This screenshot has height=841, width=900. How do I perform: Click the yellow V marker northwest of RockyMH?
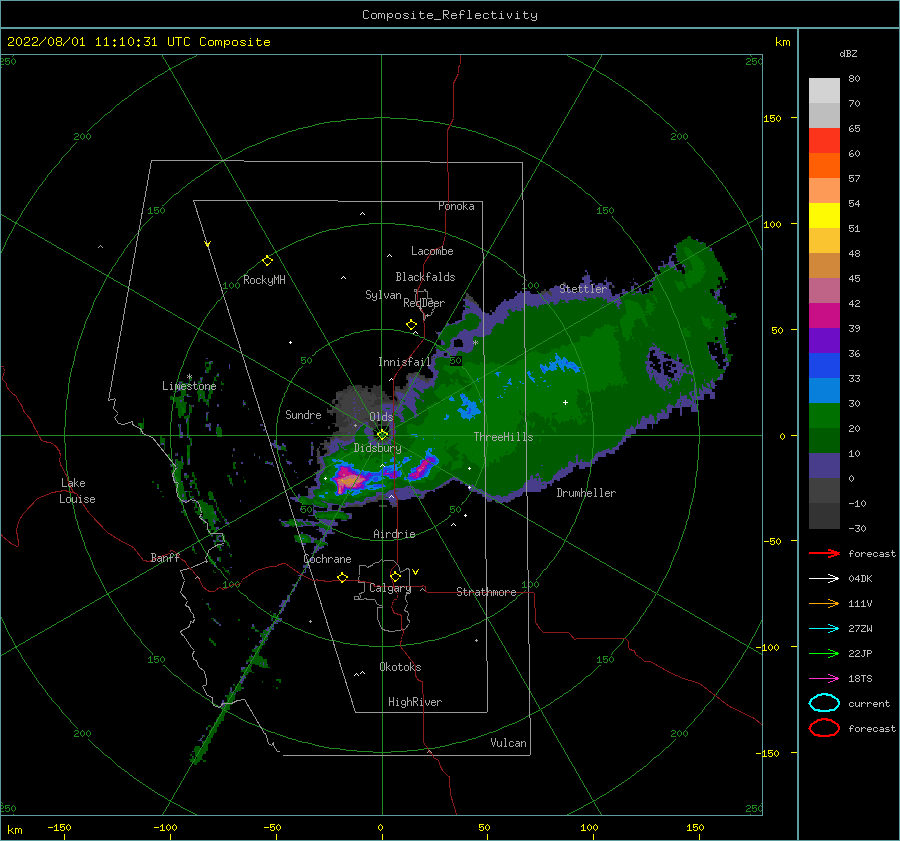208,245
